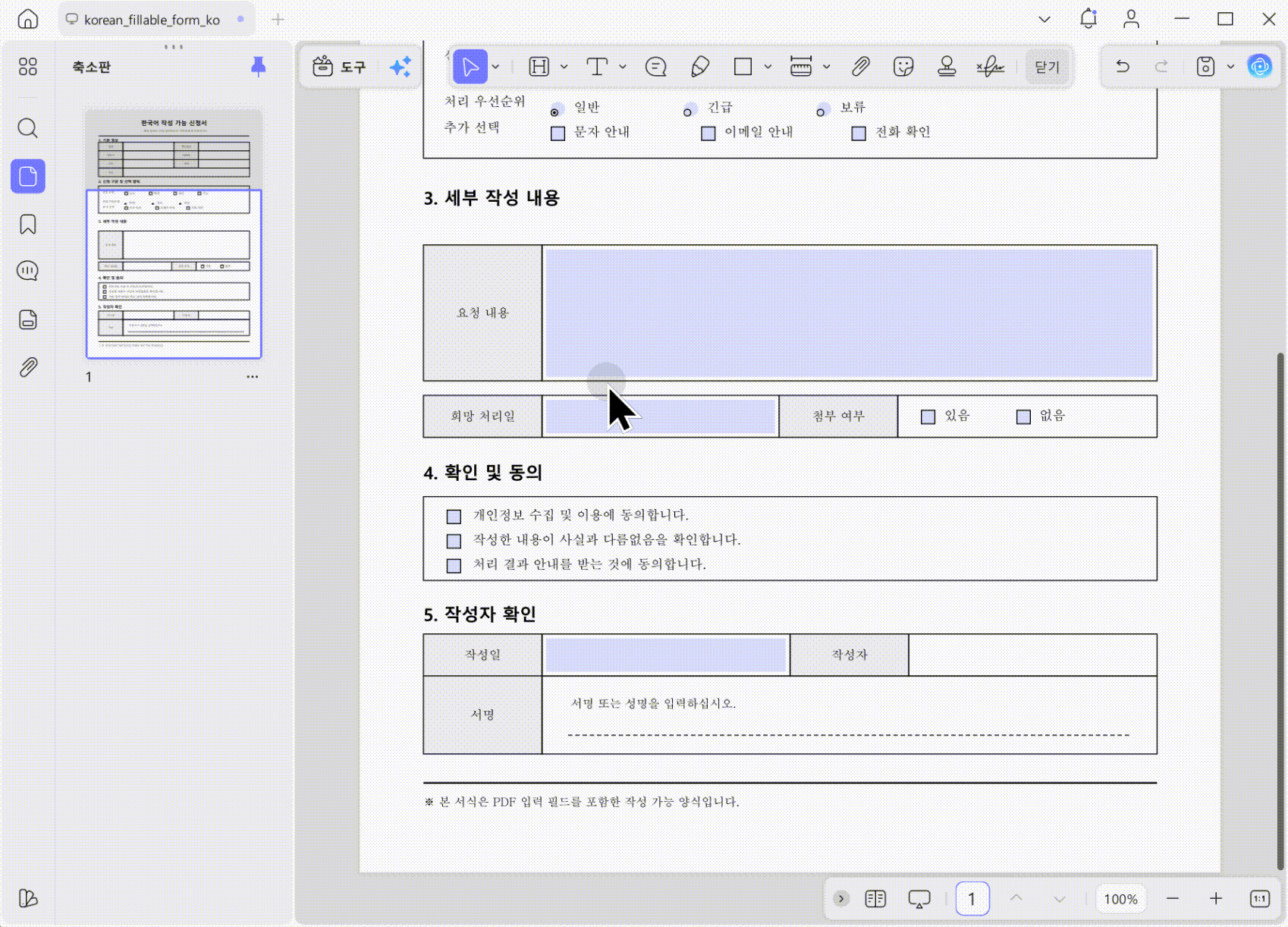This screenshot has width=1288, height=927.
Task: Open the form fields sidebar icon
Action: point(28,319)
